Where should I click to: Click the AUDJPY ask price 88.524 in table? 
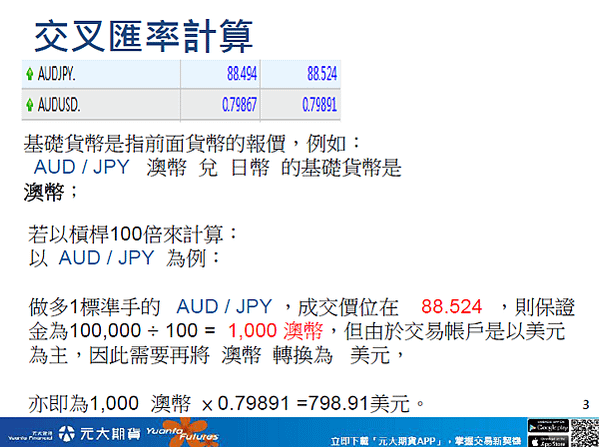(322, 73)
